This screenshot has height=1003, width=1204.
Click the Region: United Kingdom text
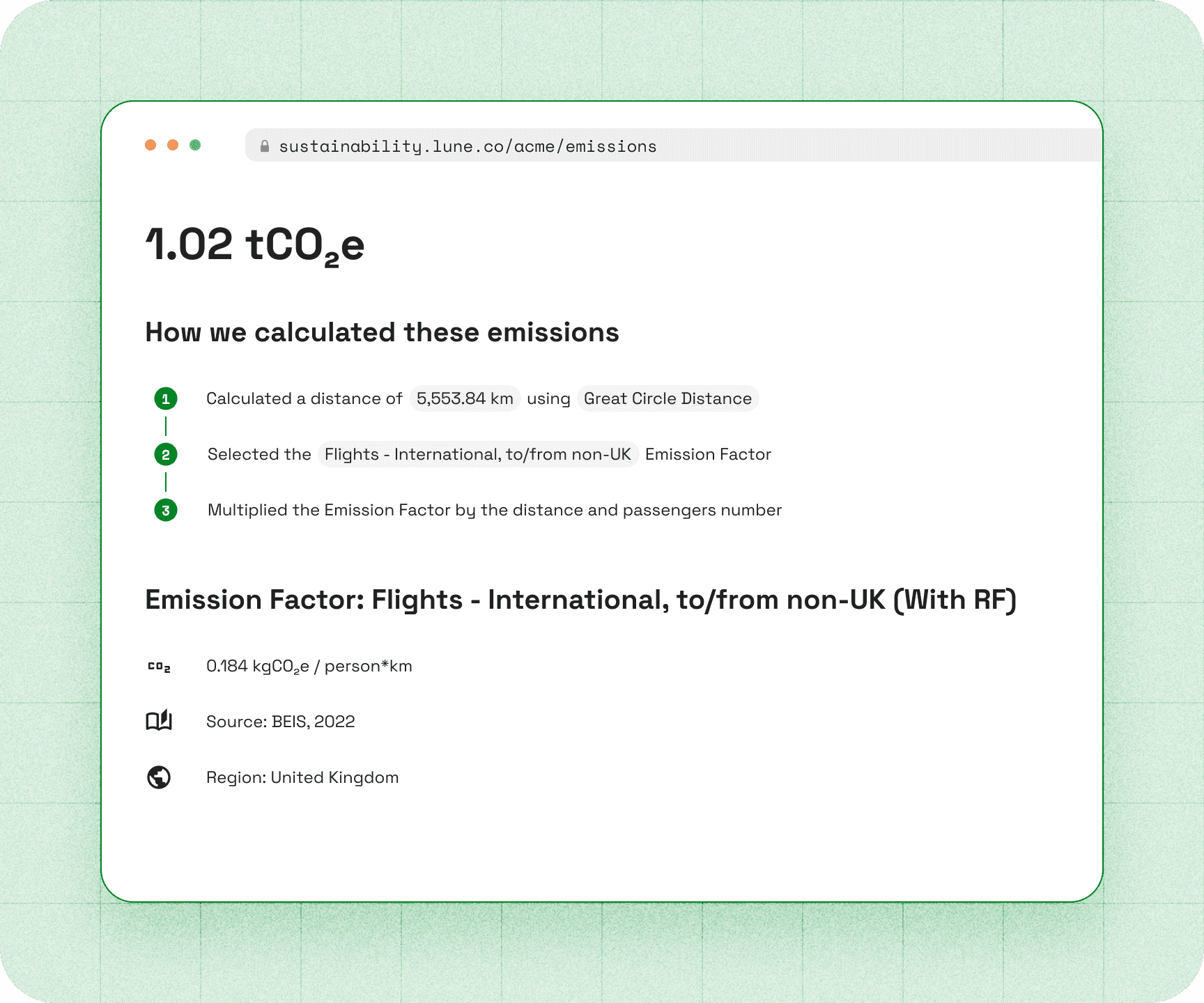point(302,777)
